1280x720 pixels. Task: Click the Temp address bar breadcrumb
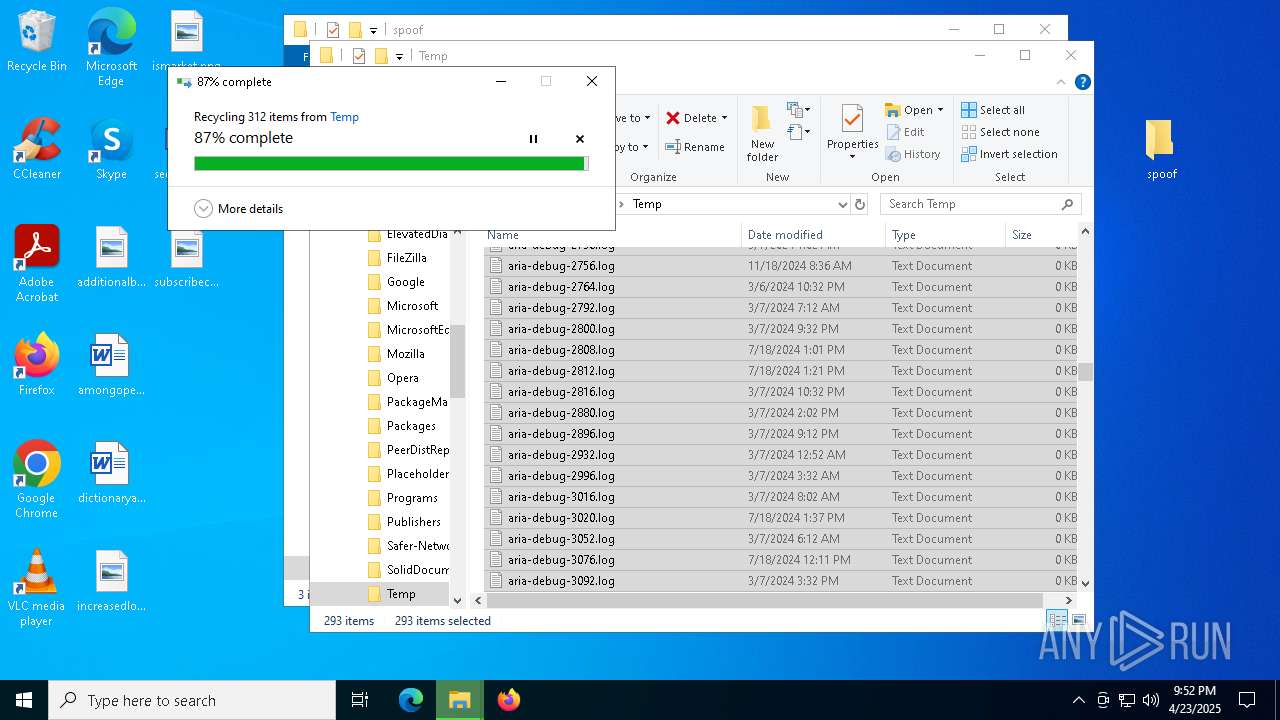pos(647,204)
